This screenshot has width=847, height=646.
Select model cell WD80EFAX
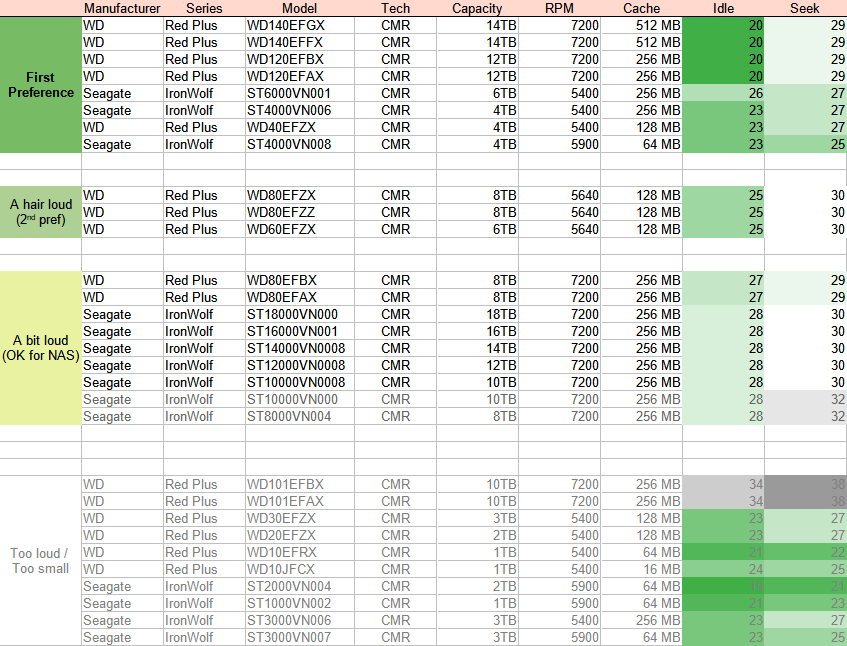click(x=300, y=297)
